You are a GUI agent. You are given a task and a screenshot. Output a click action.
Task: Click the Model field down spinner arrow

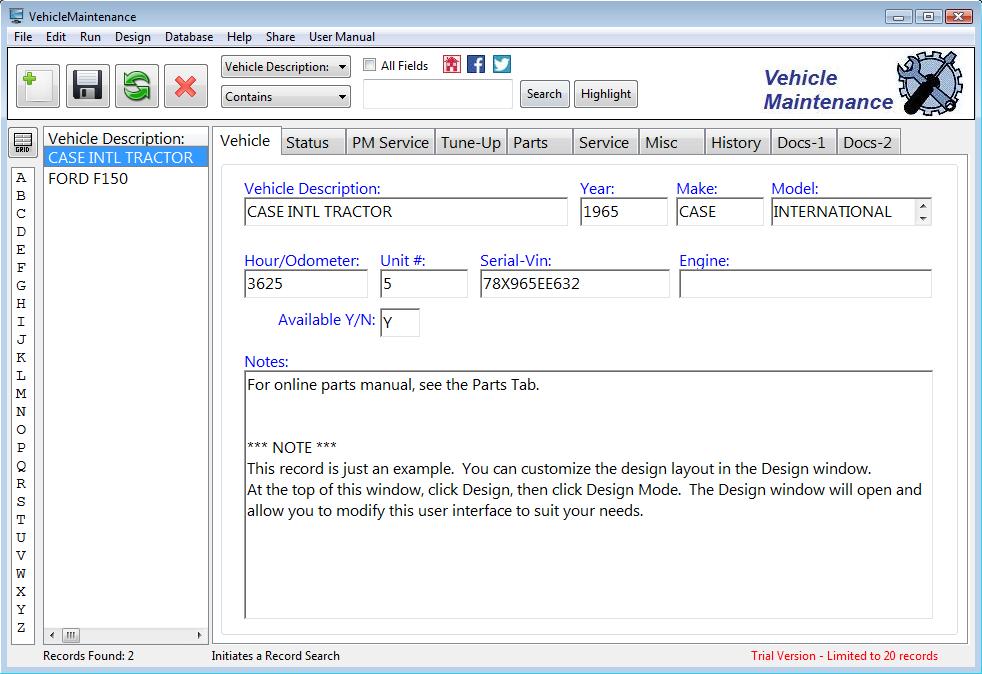point(923,218)
